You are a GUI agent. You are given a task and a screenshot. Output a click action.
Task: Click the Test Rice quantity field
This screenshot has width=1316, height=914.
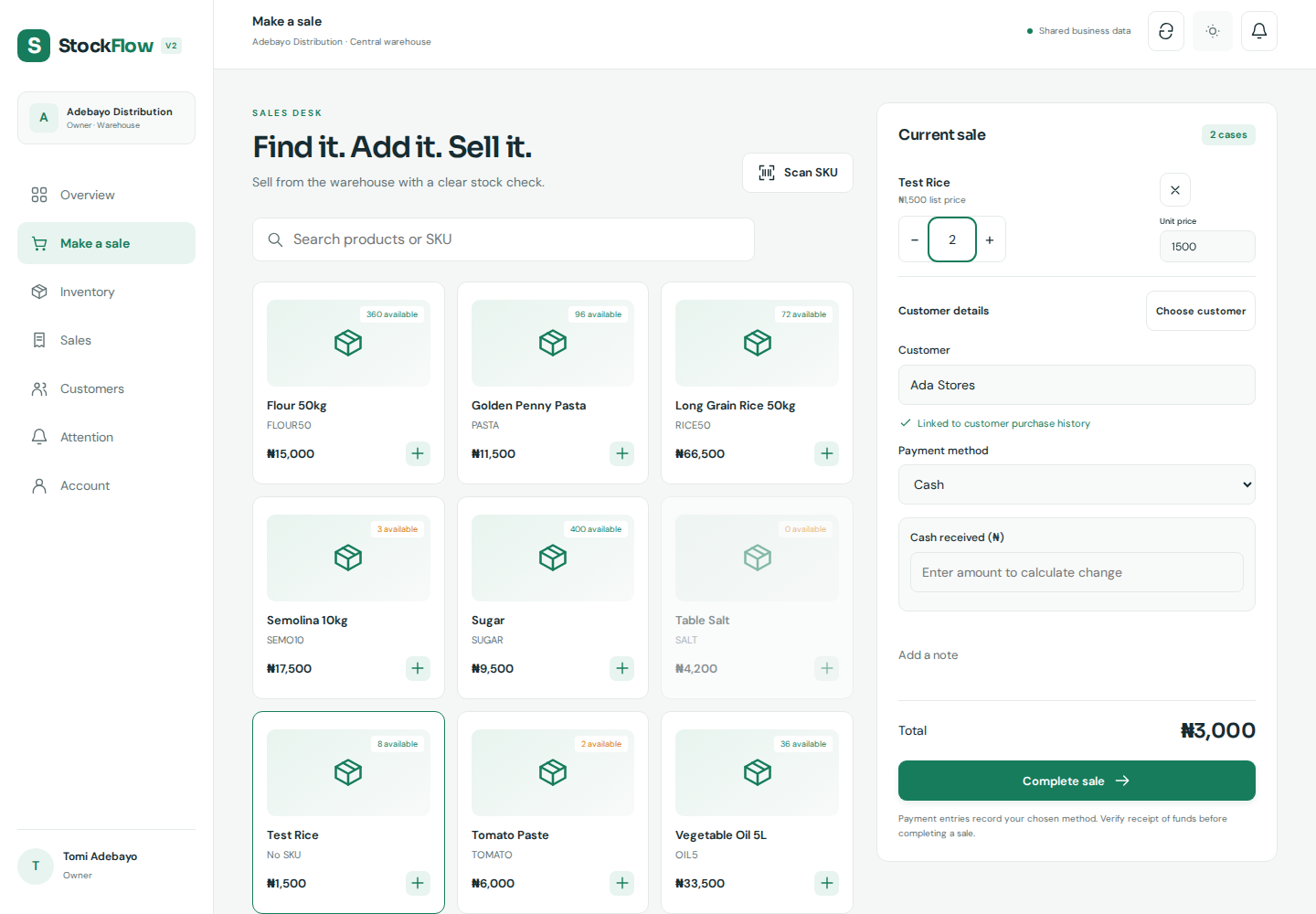(x=952, y=239)
